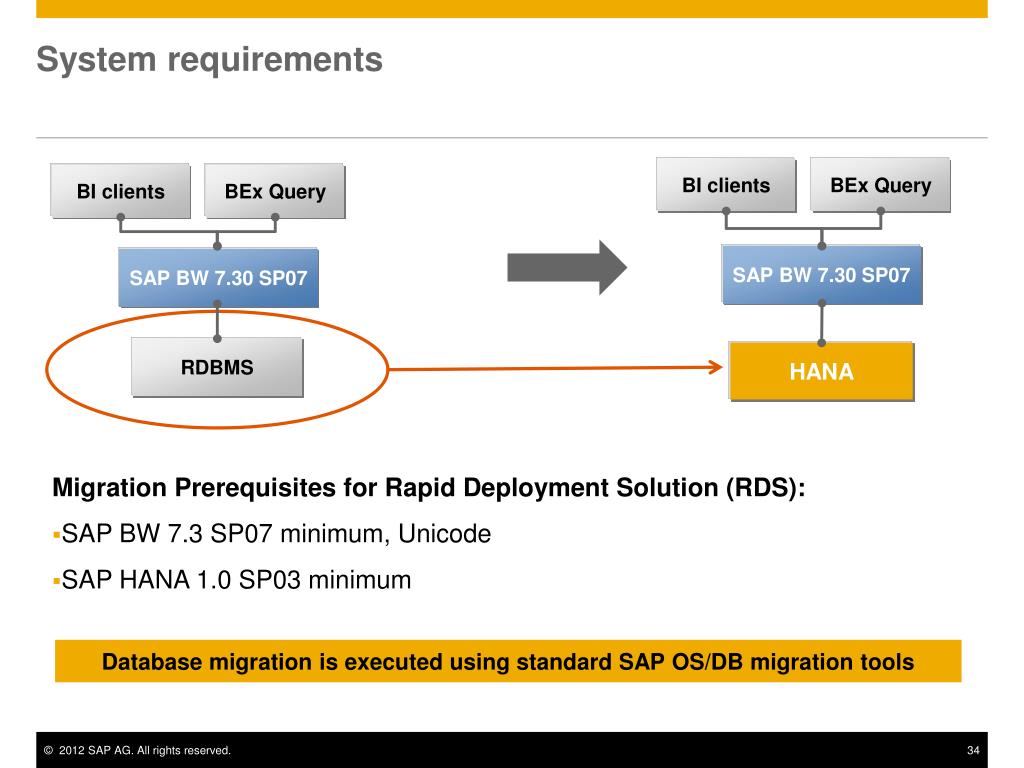Click the Migration Prerequisites heading
Image resolution: width=1024 pixels, height=768 pixels.
tap(428, 488)
